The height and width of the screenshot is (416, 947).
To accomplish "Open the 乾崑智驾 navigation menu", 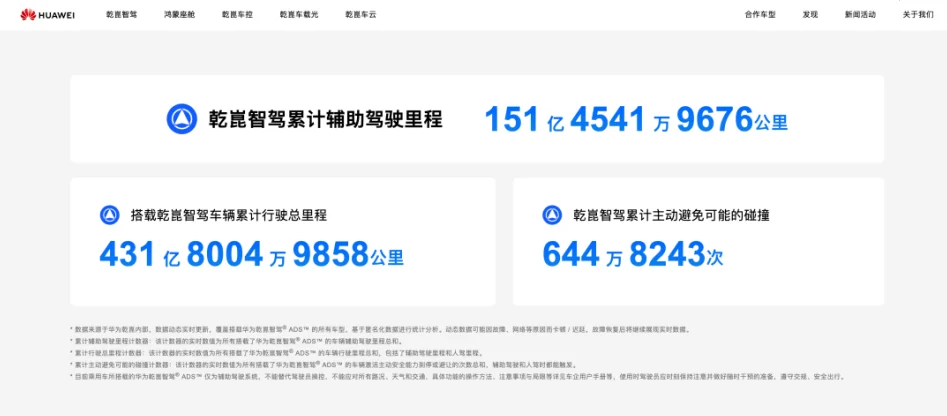I will pyautogui.click(x=121, y=14).
